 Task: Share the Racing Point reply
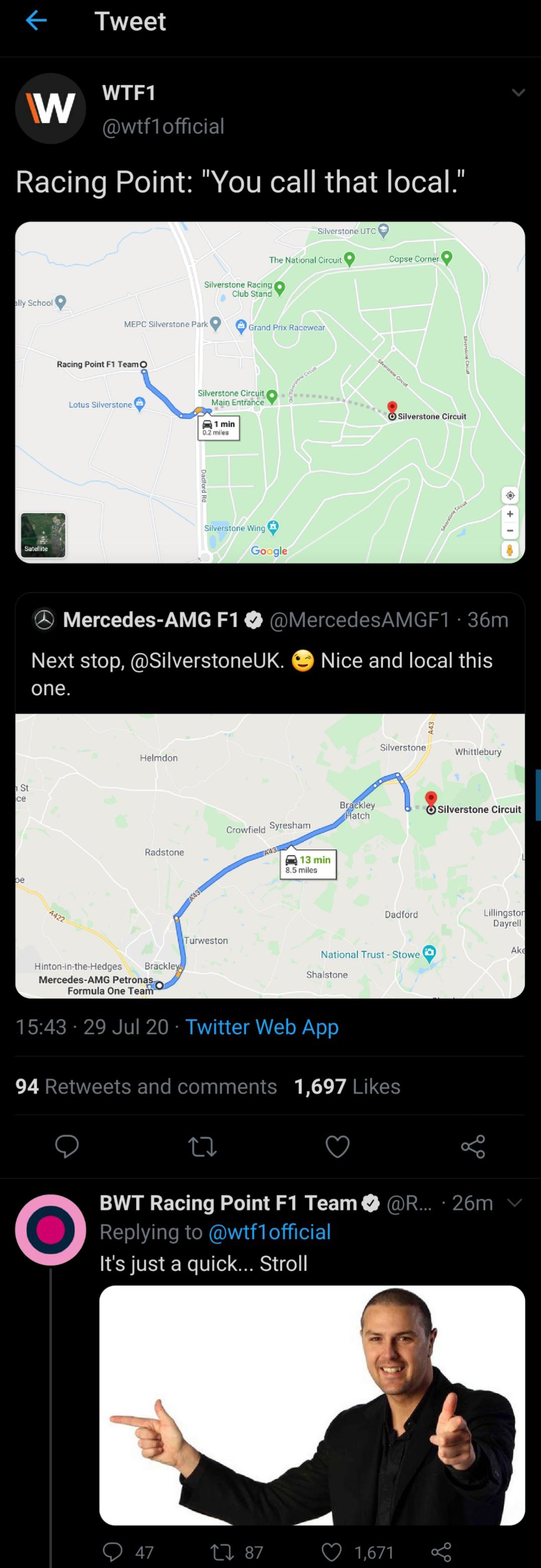pos(441,1551)
